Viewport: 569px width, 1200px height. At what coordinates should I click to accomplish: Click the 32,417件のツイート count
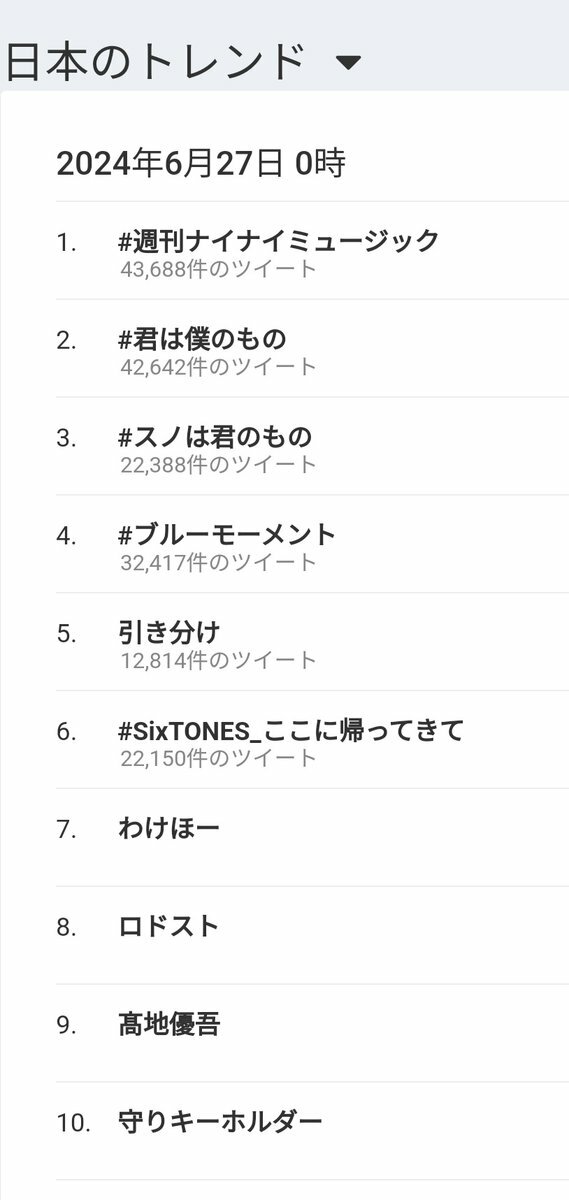tap(217, 562)
